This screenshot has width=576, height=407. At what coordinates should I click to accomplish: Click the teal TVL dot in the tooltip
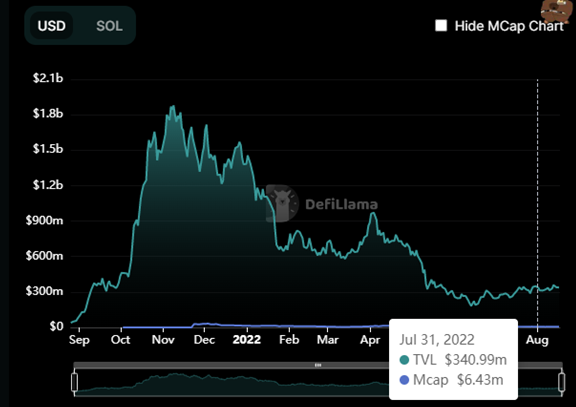[x=404, y=360]
